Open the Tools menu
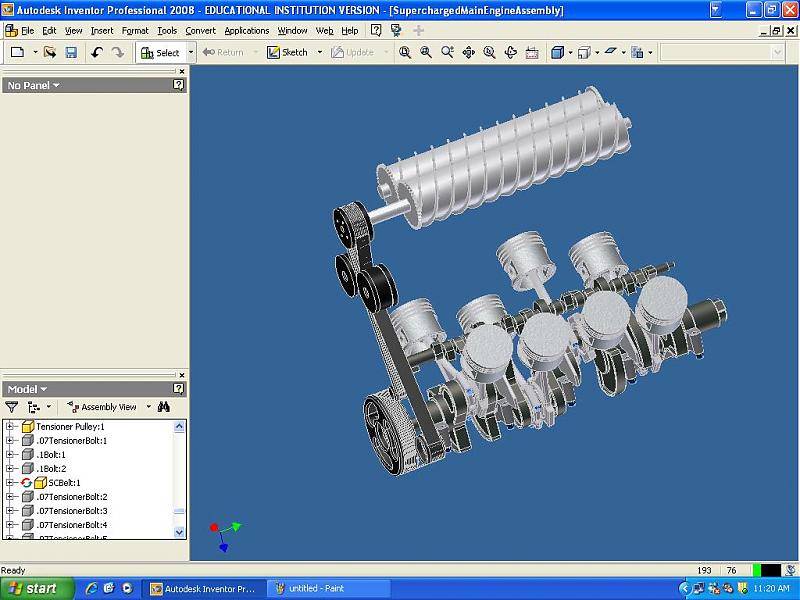This screenshot has height=600, width=800. 167,31
